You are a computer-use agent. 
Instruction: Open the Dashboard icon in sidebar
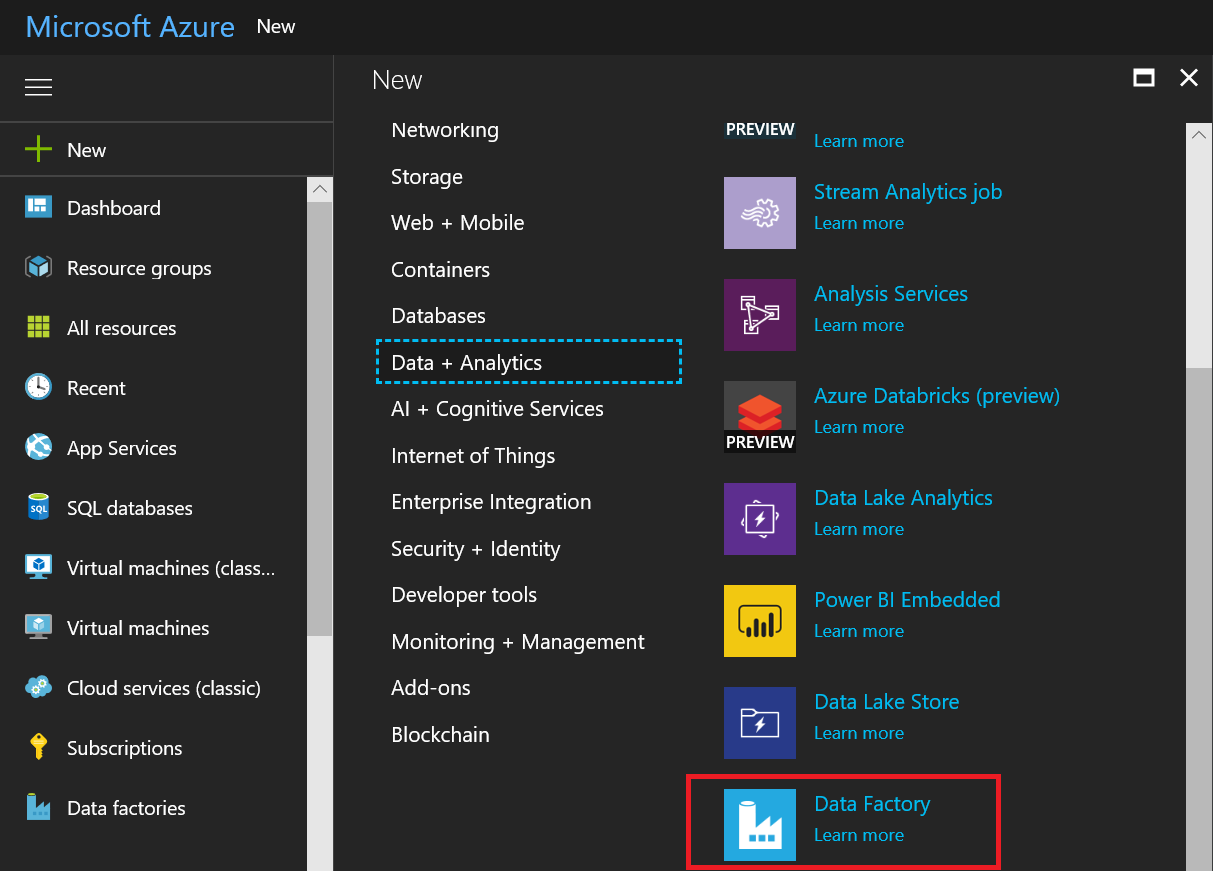coord(38,208)
